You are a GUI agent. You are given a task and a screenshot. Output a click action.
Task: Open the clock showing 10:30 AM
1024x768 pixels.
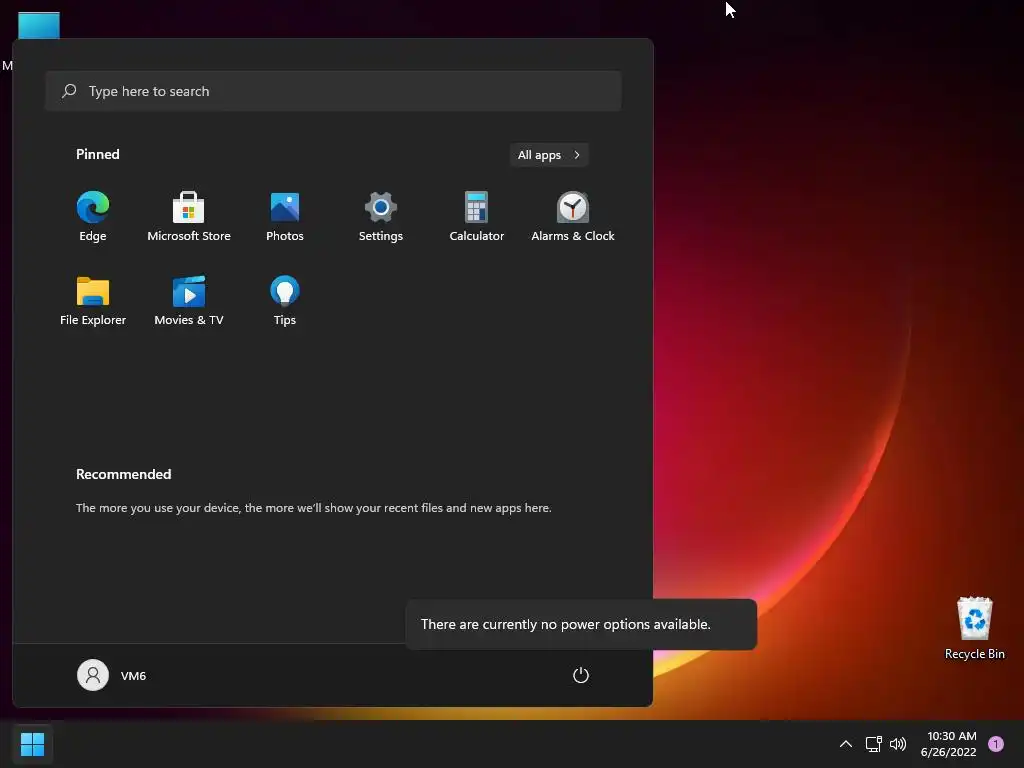(x=949, y=744)
